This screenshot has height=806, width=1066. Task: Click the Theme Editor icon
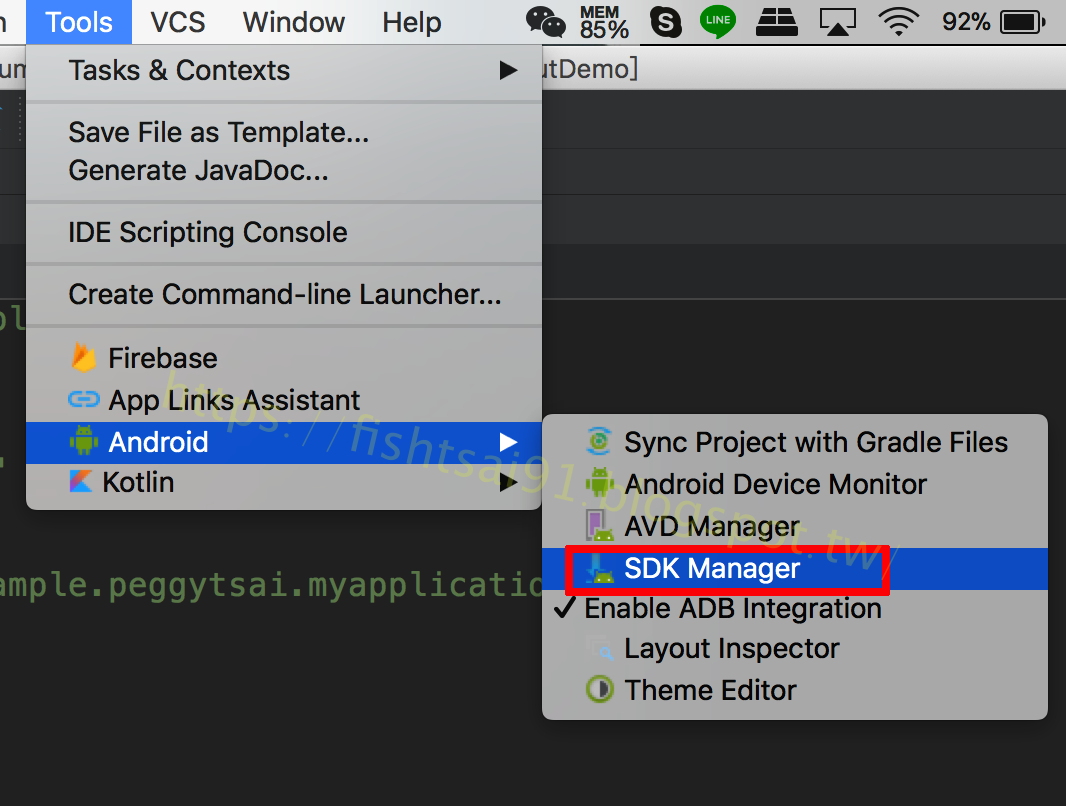point(600,689)
